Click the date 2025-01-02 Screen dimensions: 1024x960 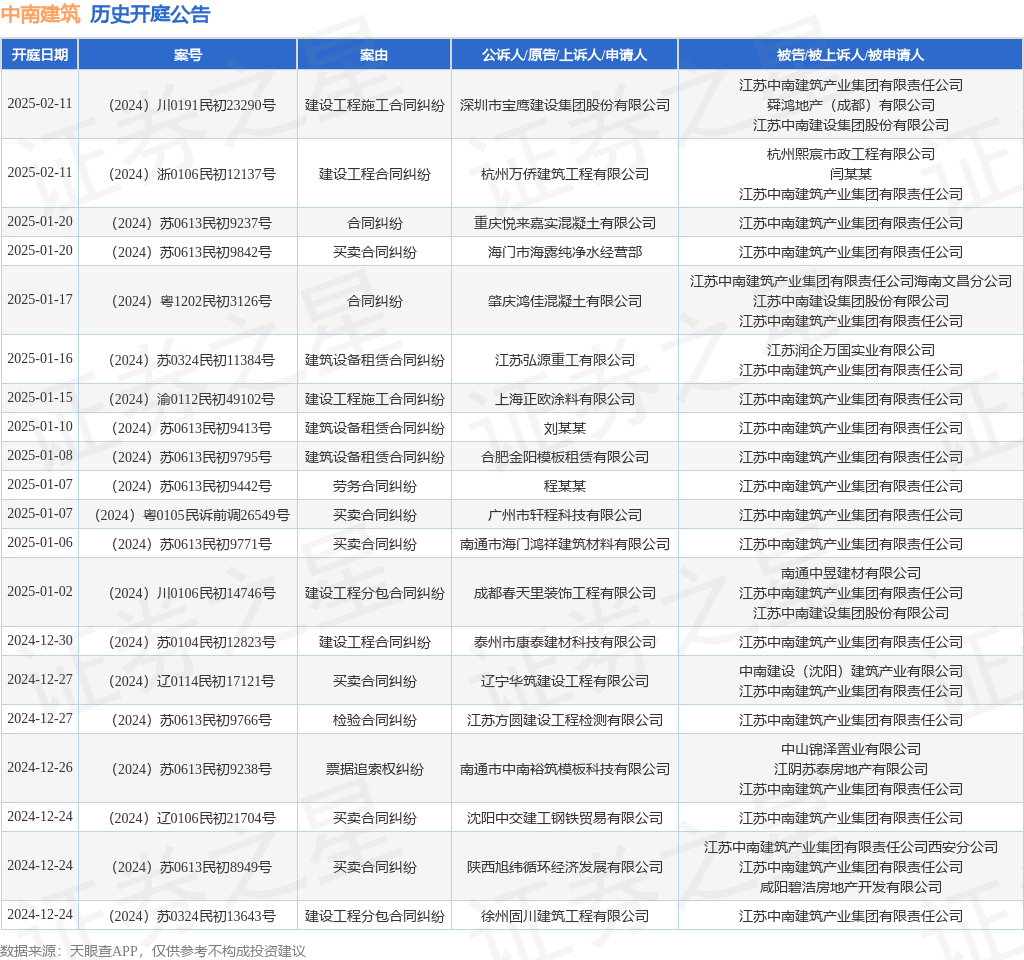40,592
